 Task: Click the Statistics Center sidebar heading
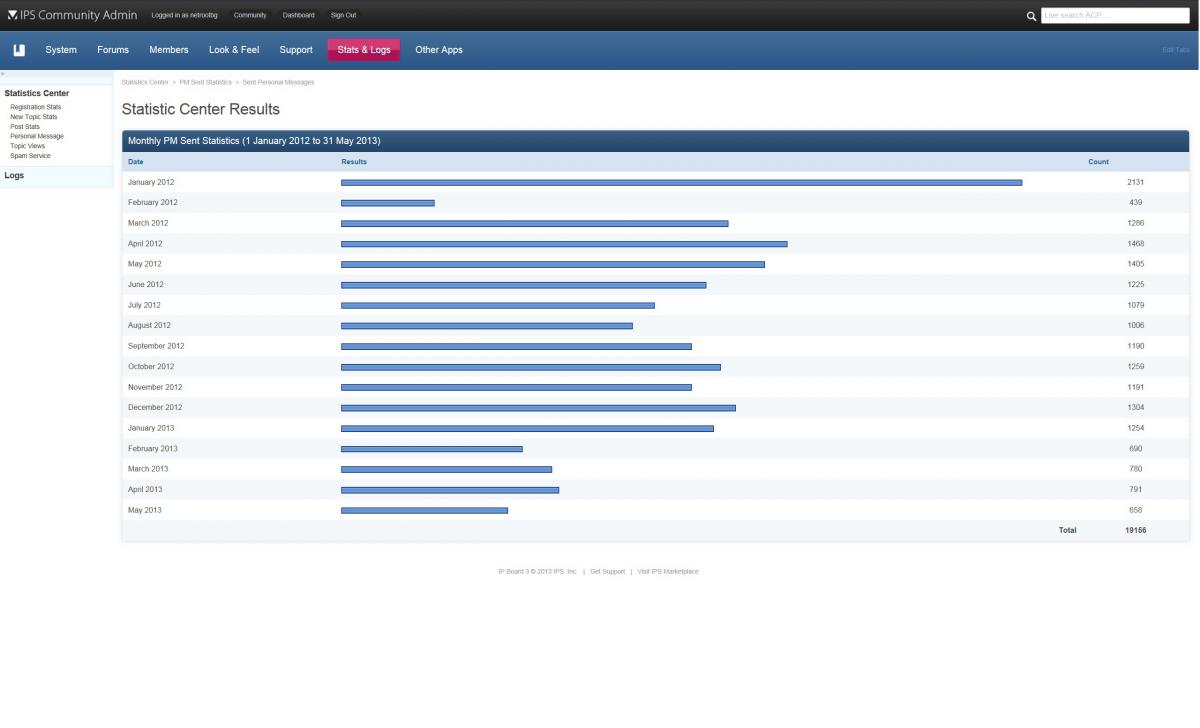click(37, 93)
